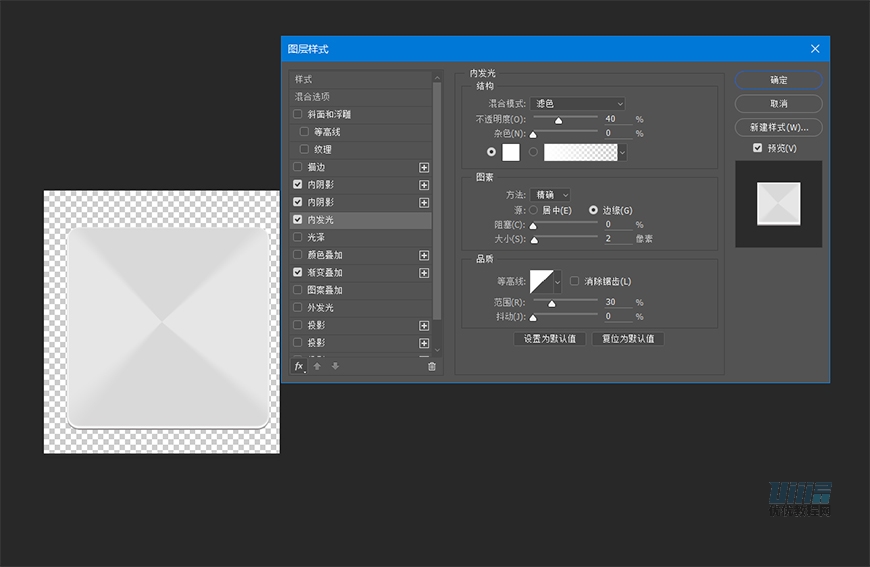Viewport: 870px width, 567px height.
Task: Tick the 等高线 sub-option checkbox
Action: click(x=304, y=131)
